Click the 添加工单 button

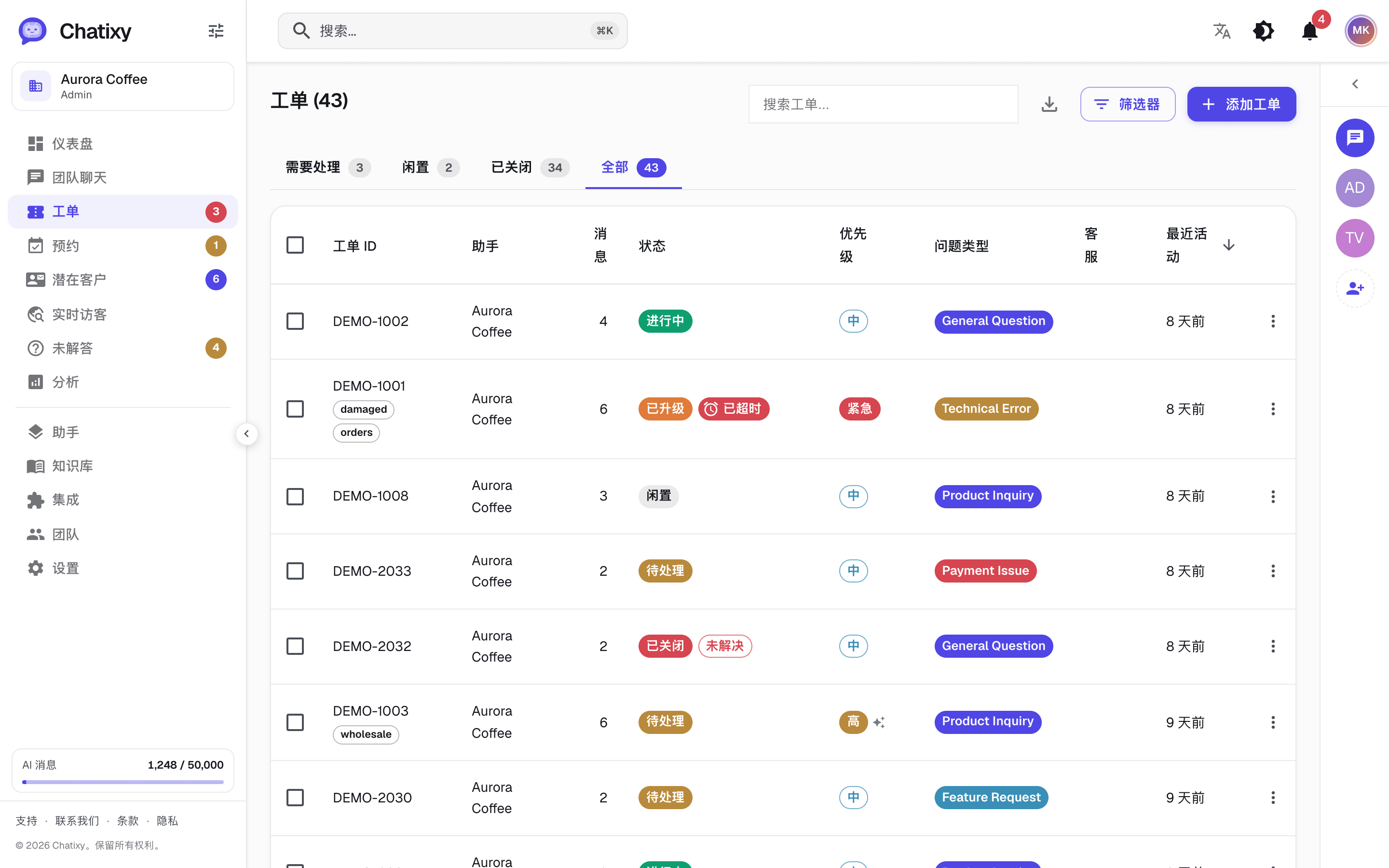pyautogui.click(x=1241, y=104)
